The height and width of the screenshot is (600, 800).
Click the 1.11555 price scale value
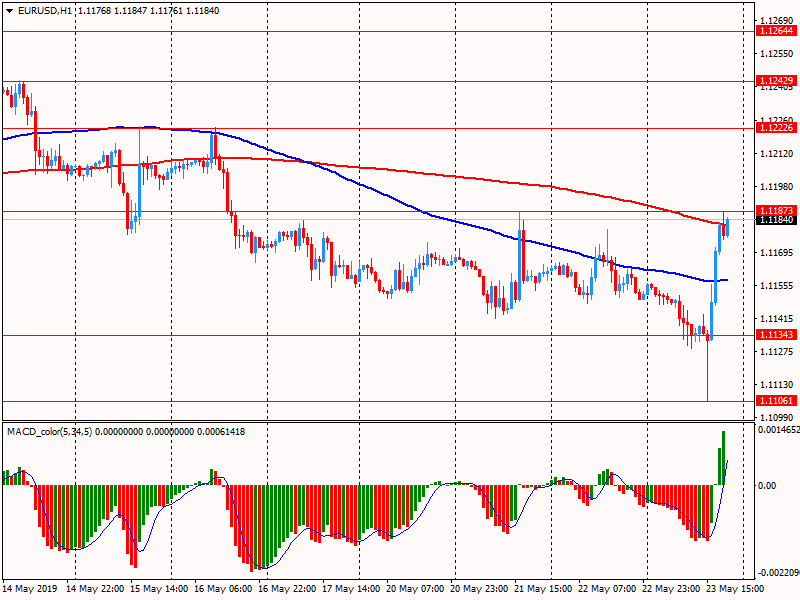point(777,286)
